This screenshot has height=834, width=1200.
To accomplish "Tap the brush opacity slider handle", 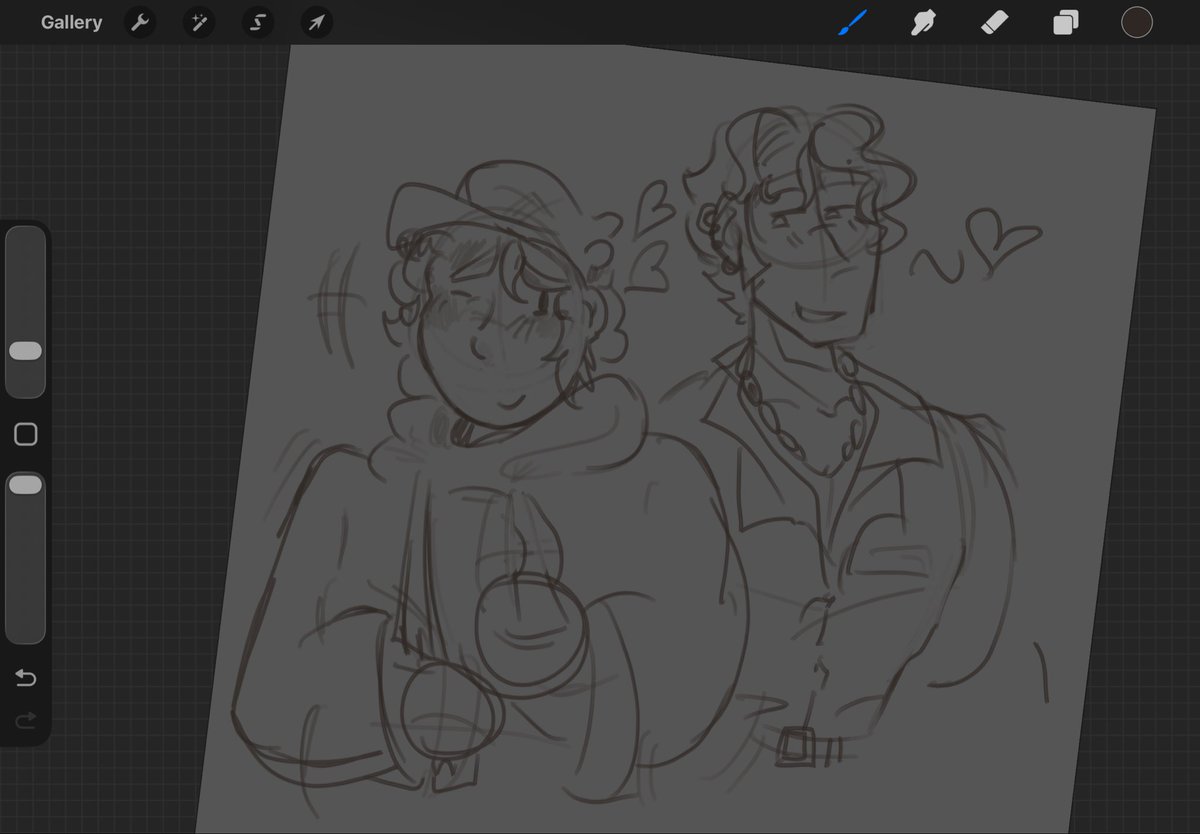I will (25, 485).
